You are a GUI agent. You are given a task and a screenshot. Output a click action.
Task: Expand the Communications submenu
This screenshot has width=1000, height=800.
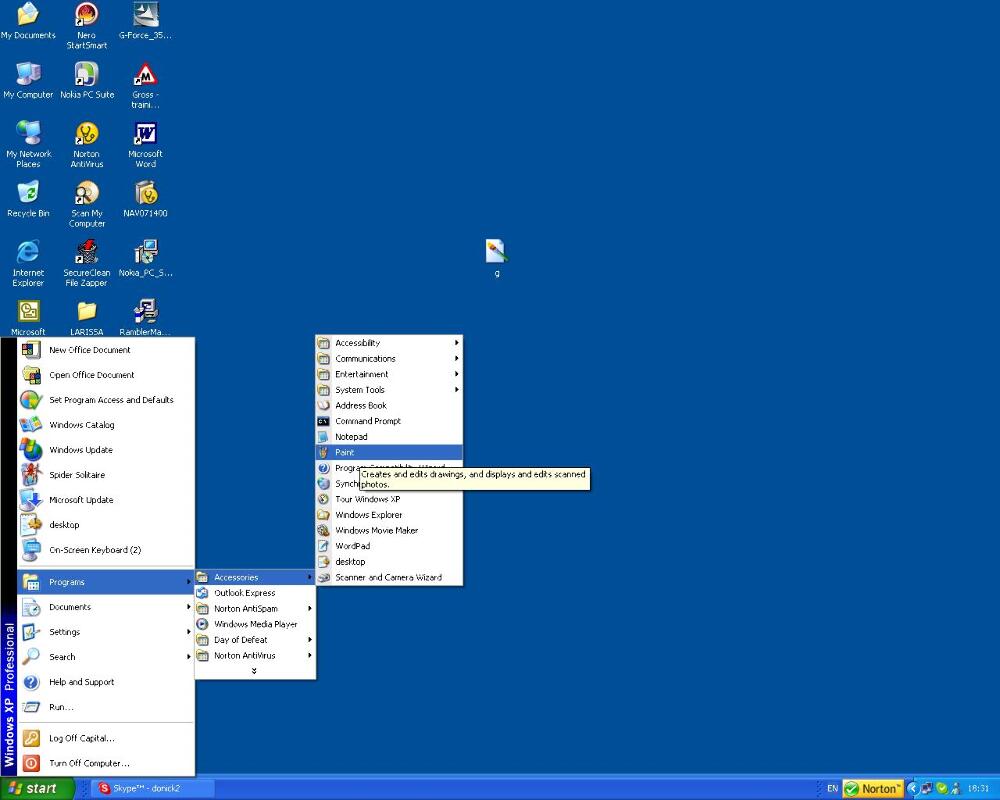pos(389,359)
